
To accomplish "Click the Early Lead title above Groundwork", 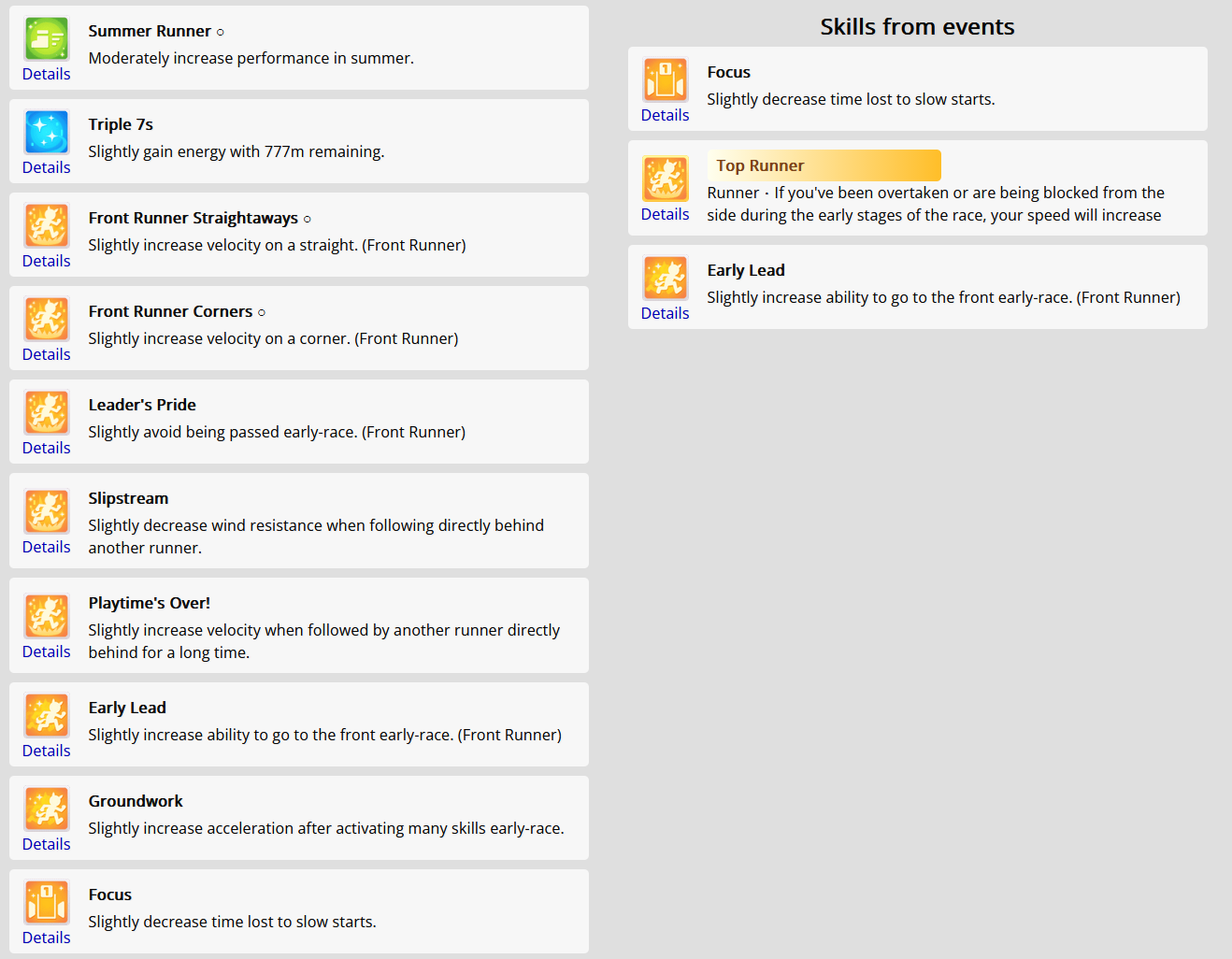I will (127, 708).
